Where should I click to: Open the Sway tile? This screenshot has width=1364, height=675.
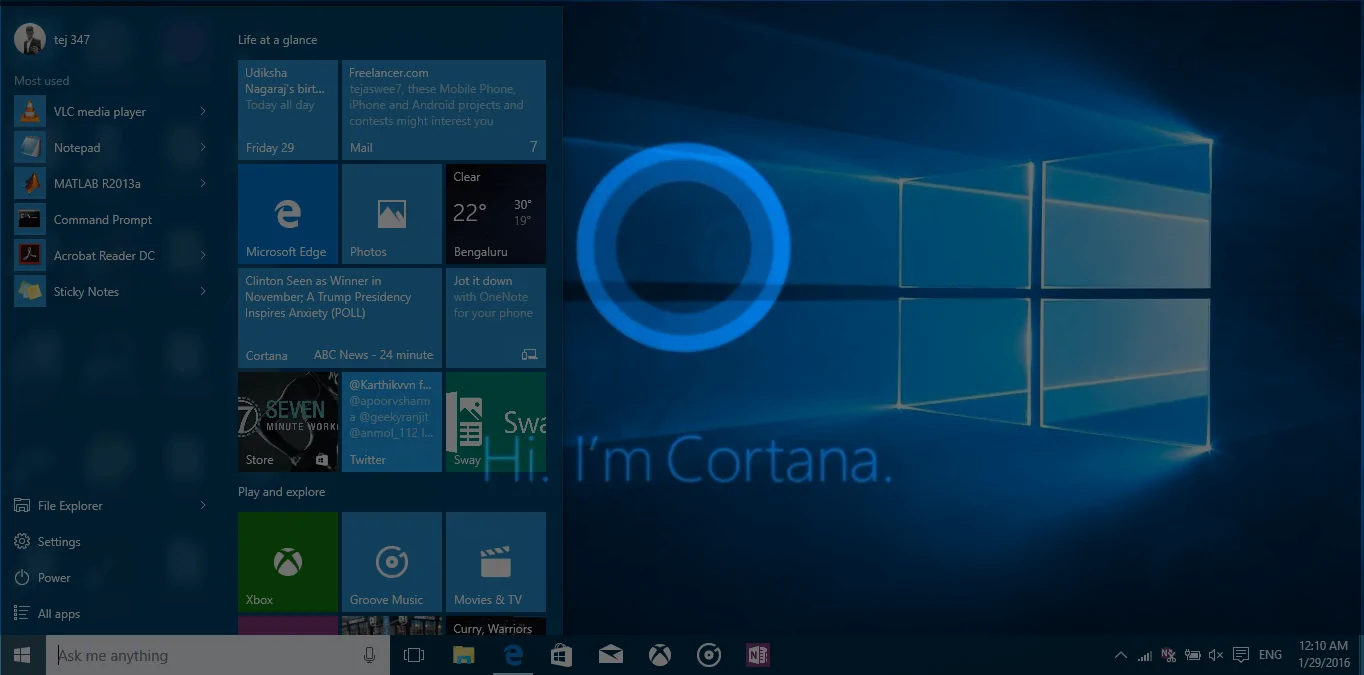(496, 422)
